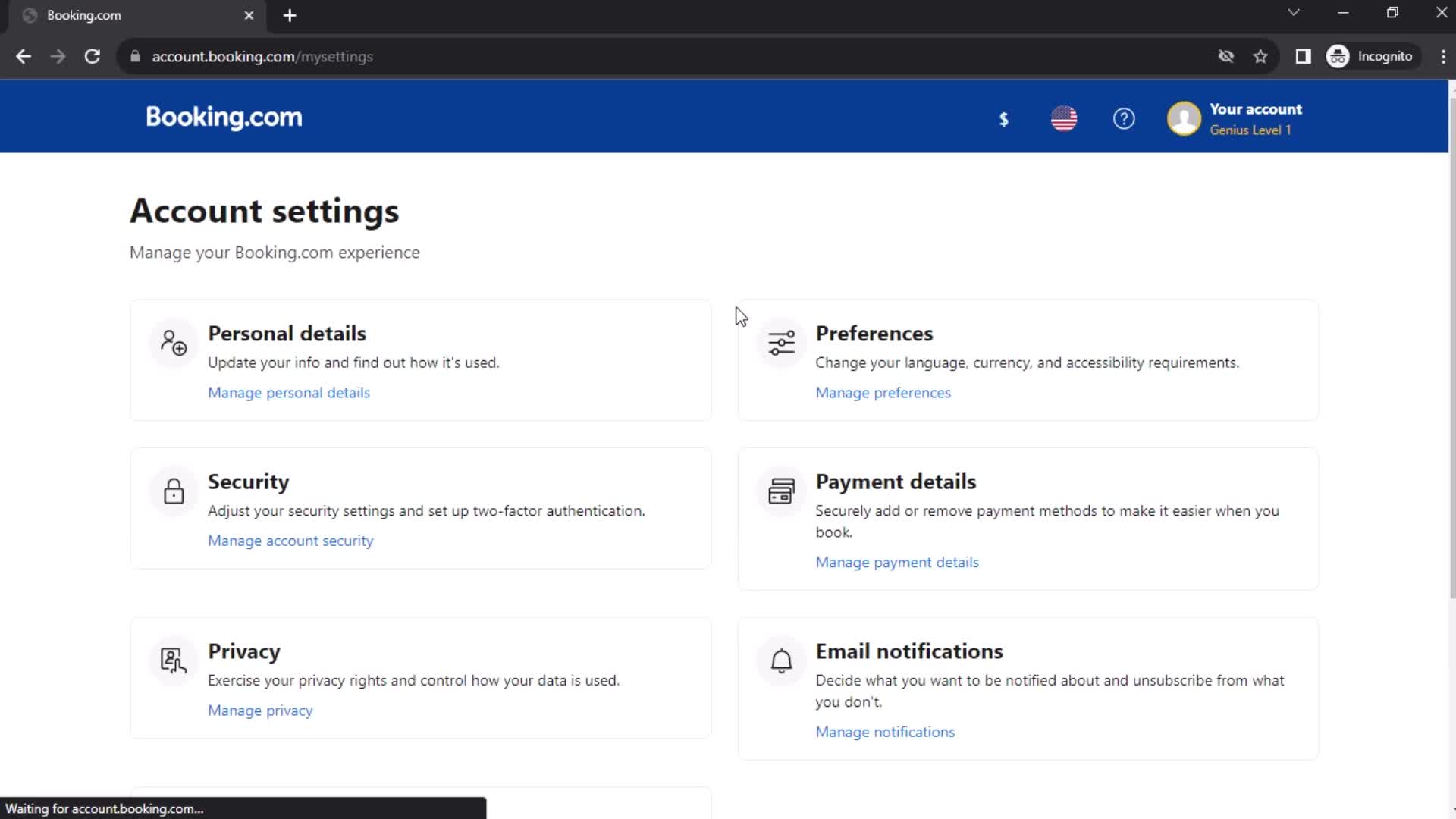Open Manage personal details link

click(289, 393)
